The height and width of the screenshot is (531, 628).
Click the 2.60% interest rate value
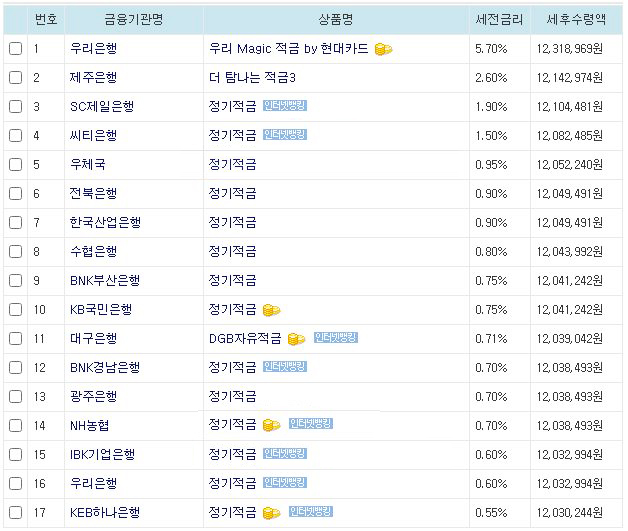pos(491,78)
